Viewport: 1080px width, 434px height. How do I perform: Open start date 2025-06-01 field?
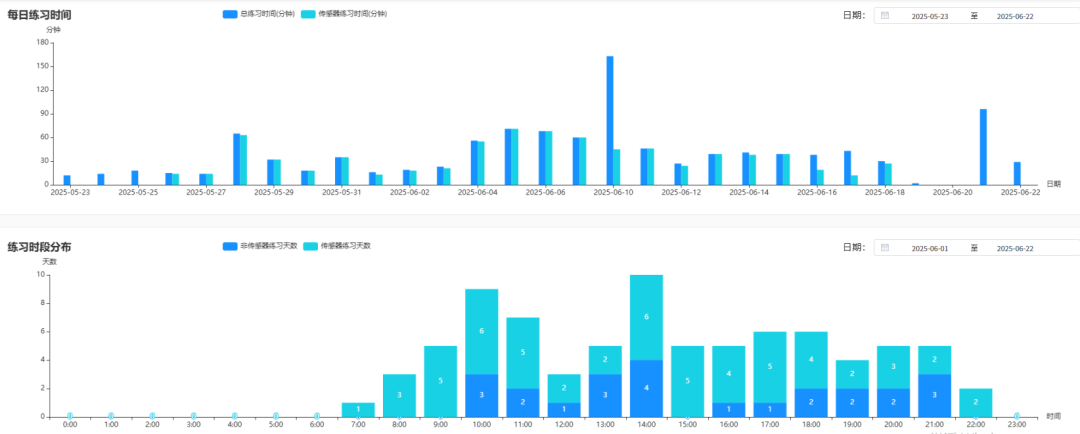coord(929,248)
